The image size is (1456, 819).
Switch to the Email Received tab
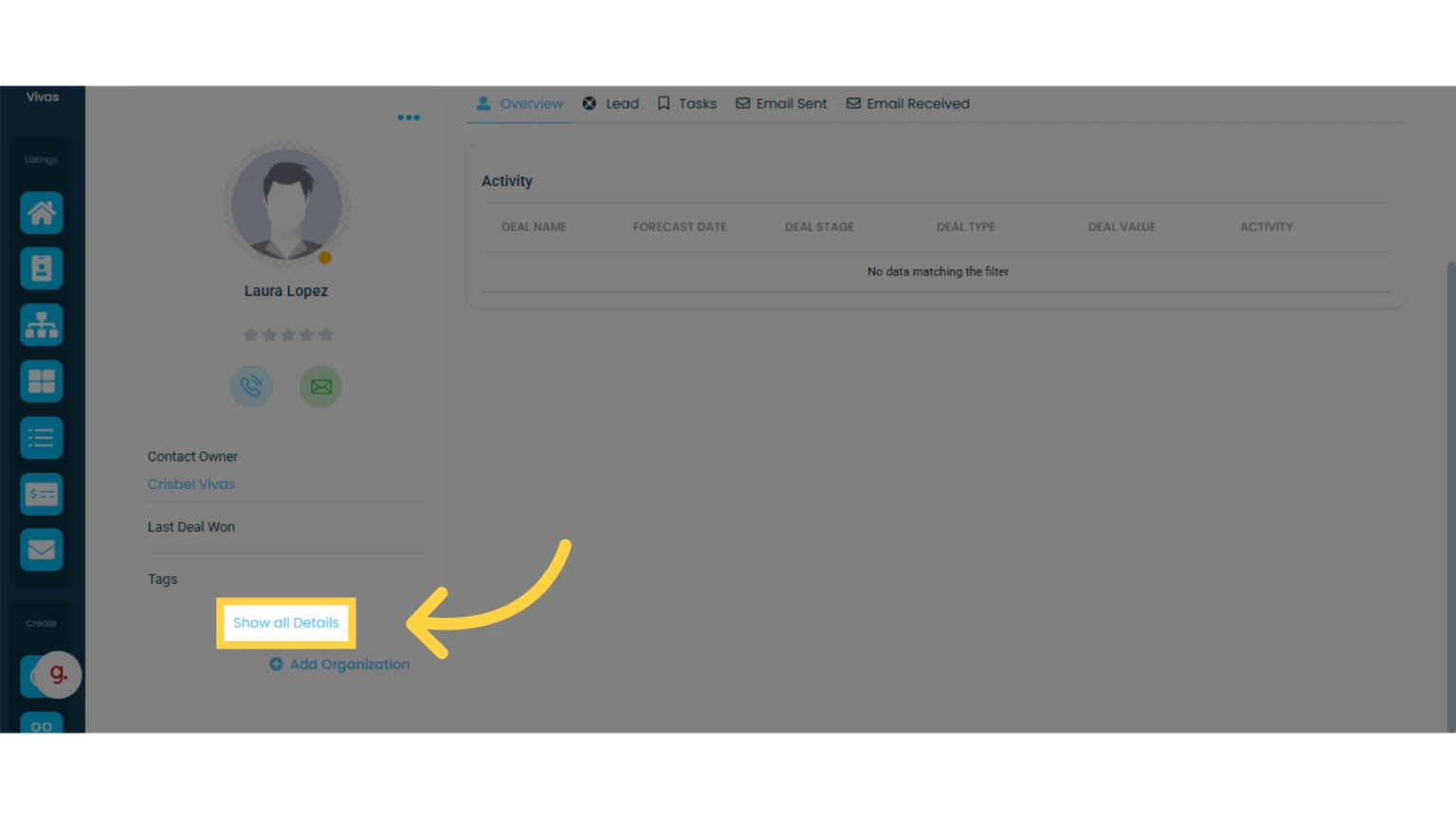point(908,103)
